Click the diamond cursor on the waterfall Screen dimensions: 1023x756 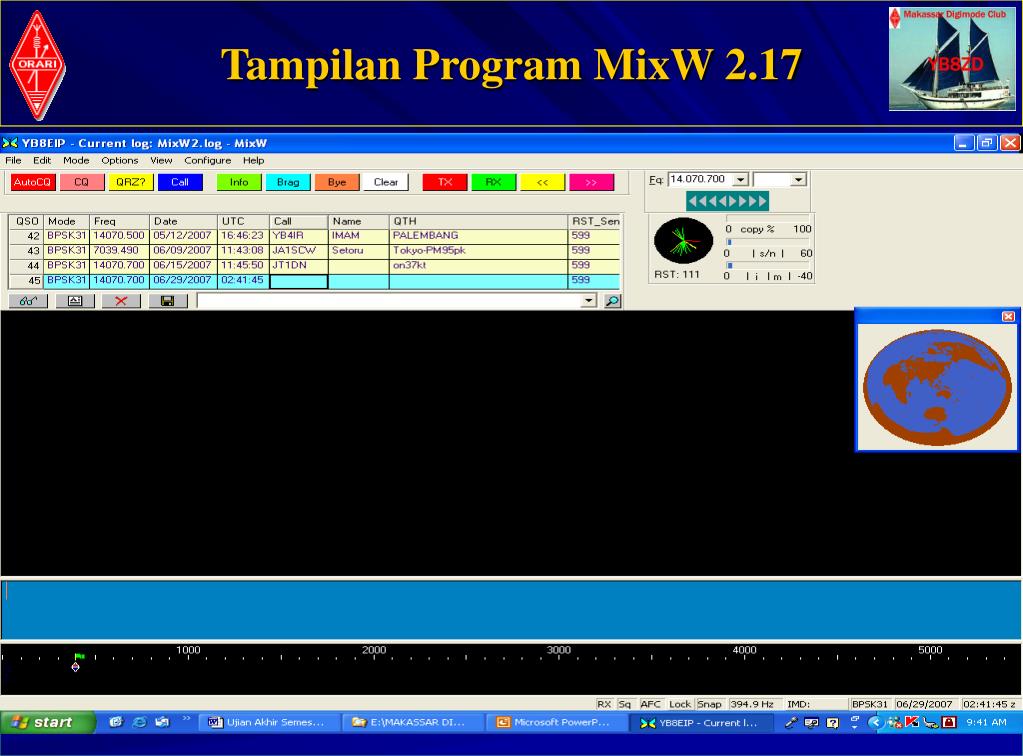click(x=76, y=667)
